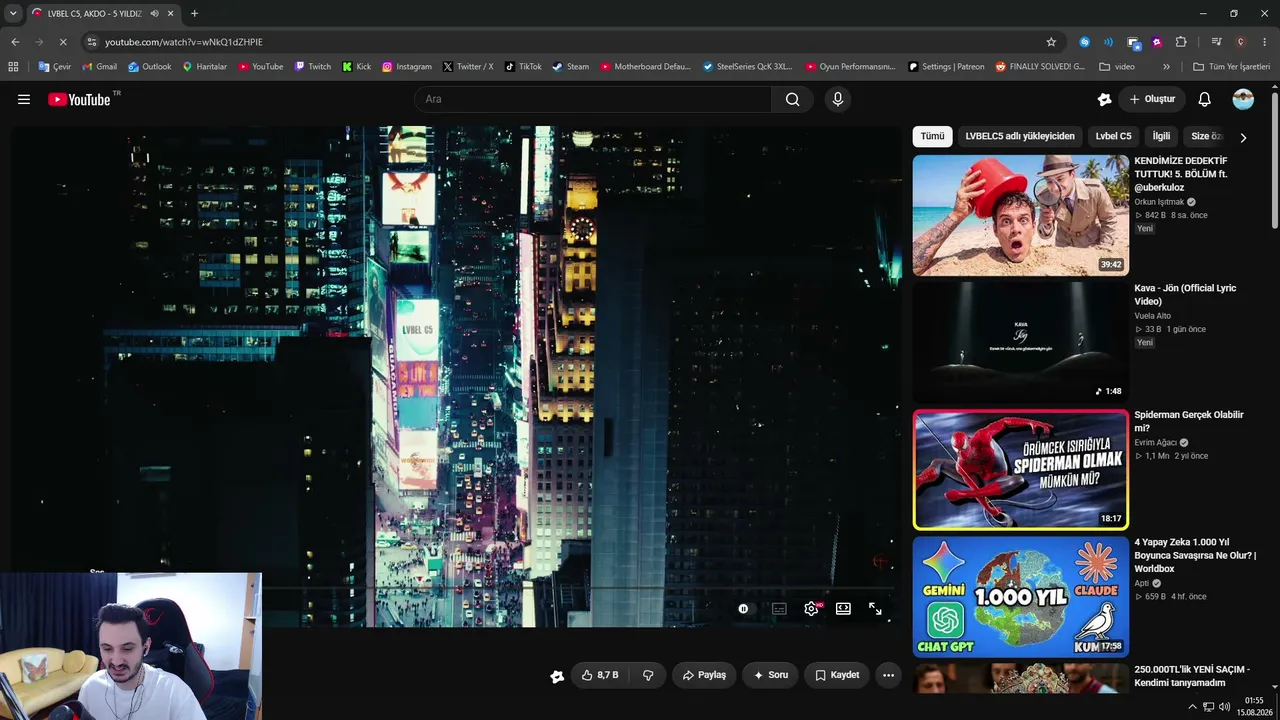Open 250.000TL'lik YENİ SAÇIM video title
Screen dimensions: 1280x720
(x=1192, y=676)
